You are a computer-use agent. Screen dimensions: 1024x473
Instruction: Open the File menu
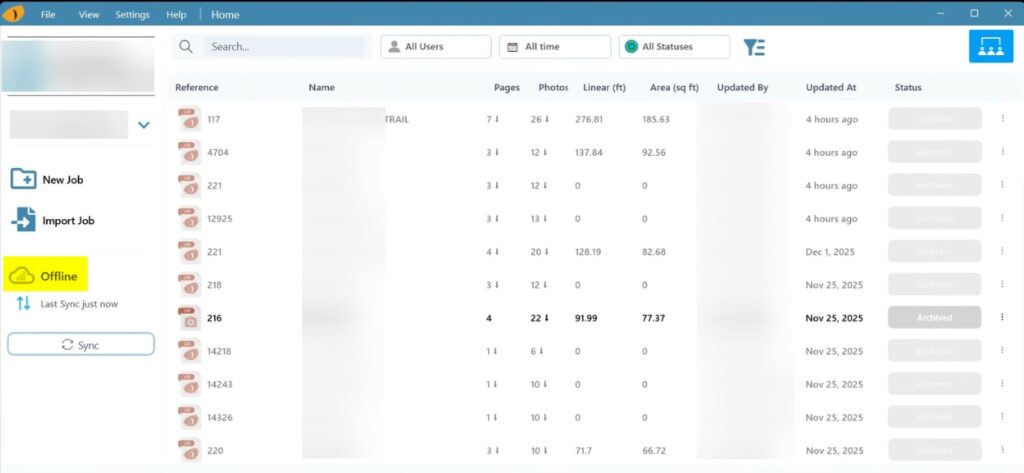[x=48, y=15]
